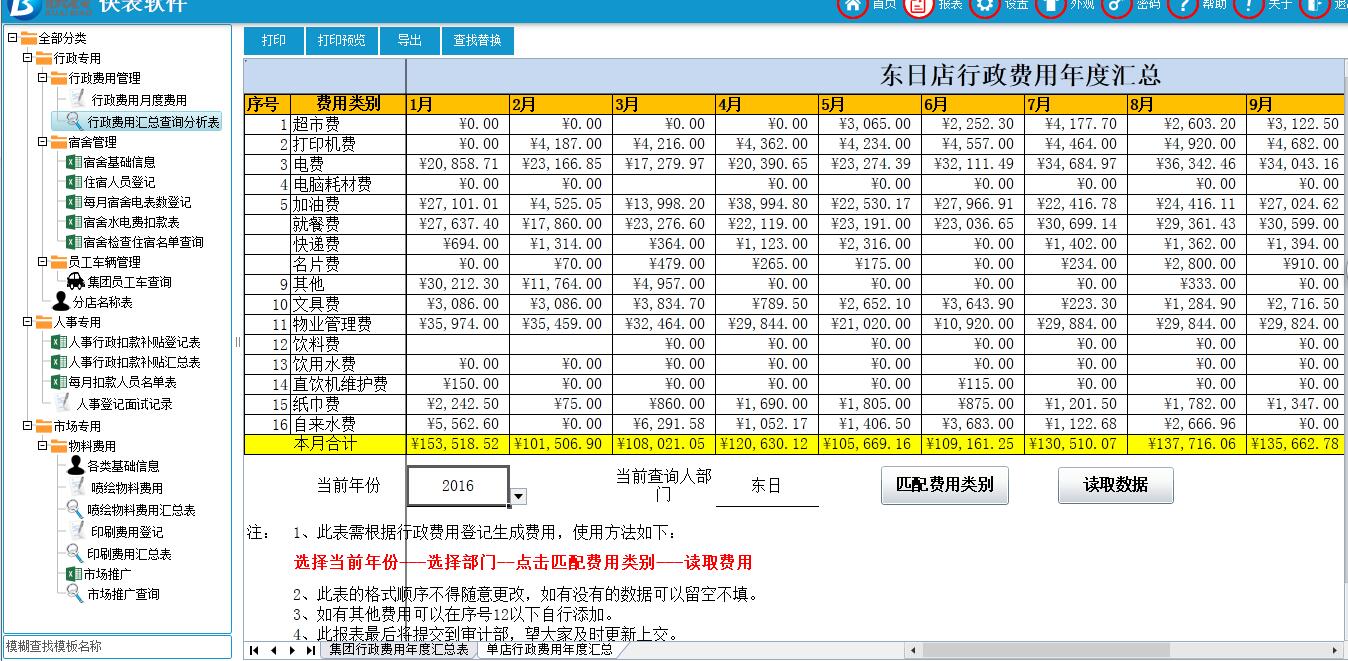Open the 关于 about exclamation icon
Viewport: 1348px width, 661px height.
pyautogui.click(x=1248, y=5)
